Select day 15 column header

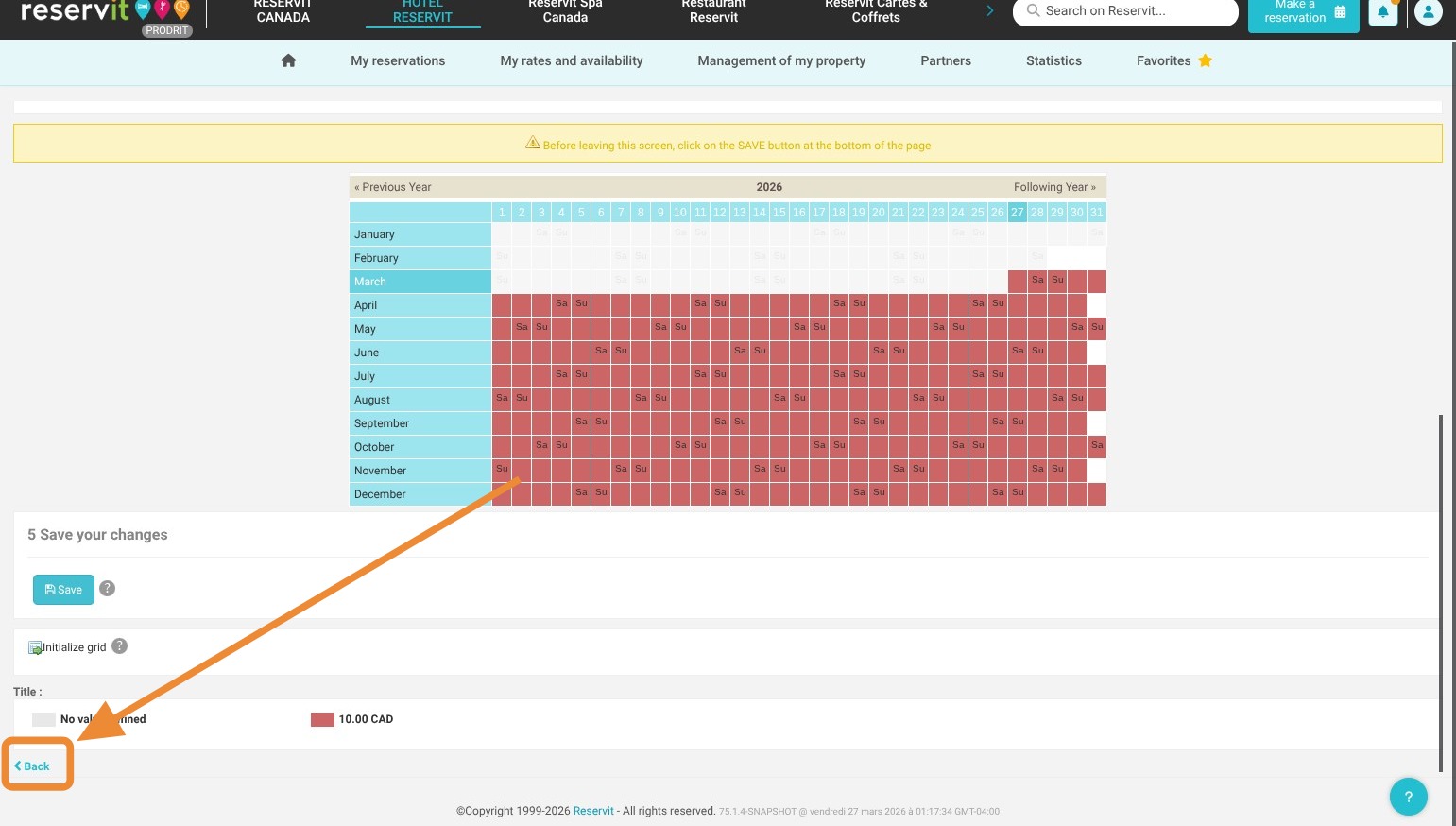tap(779, 213)
